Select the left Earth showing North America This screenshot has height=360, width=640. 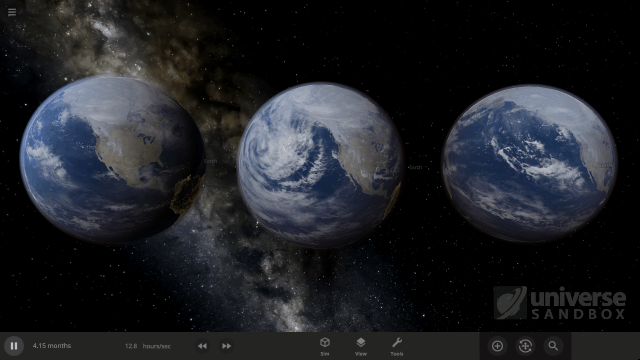112,159
